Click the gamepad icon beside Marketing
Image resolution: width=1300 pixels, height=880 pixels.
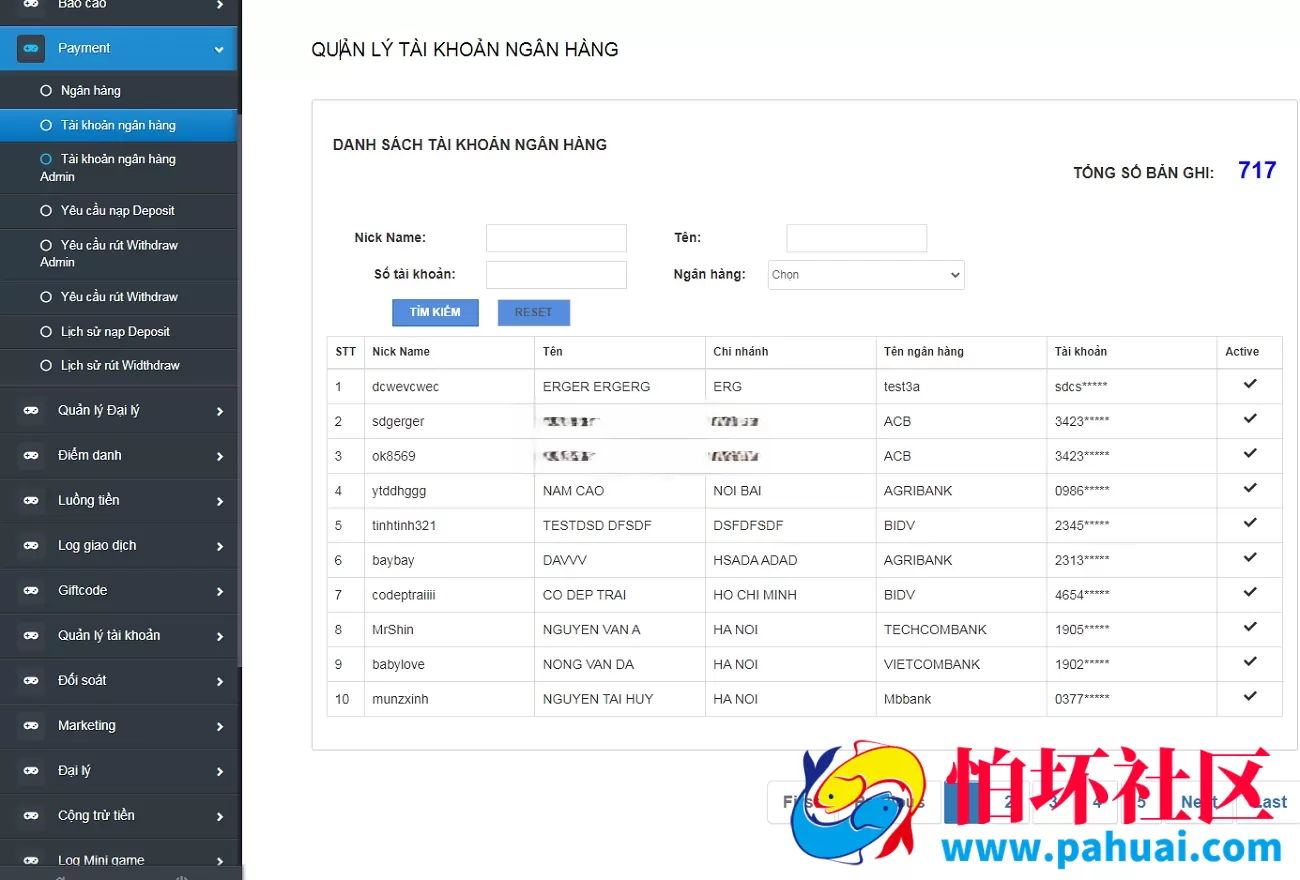(31, 726)
